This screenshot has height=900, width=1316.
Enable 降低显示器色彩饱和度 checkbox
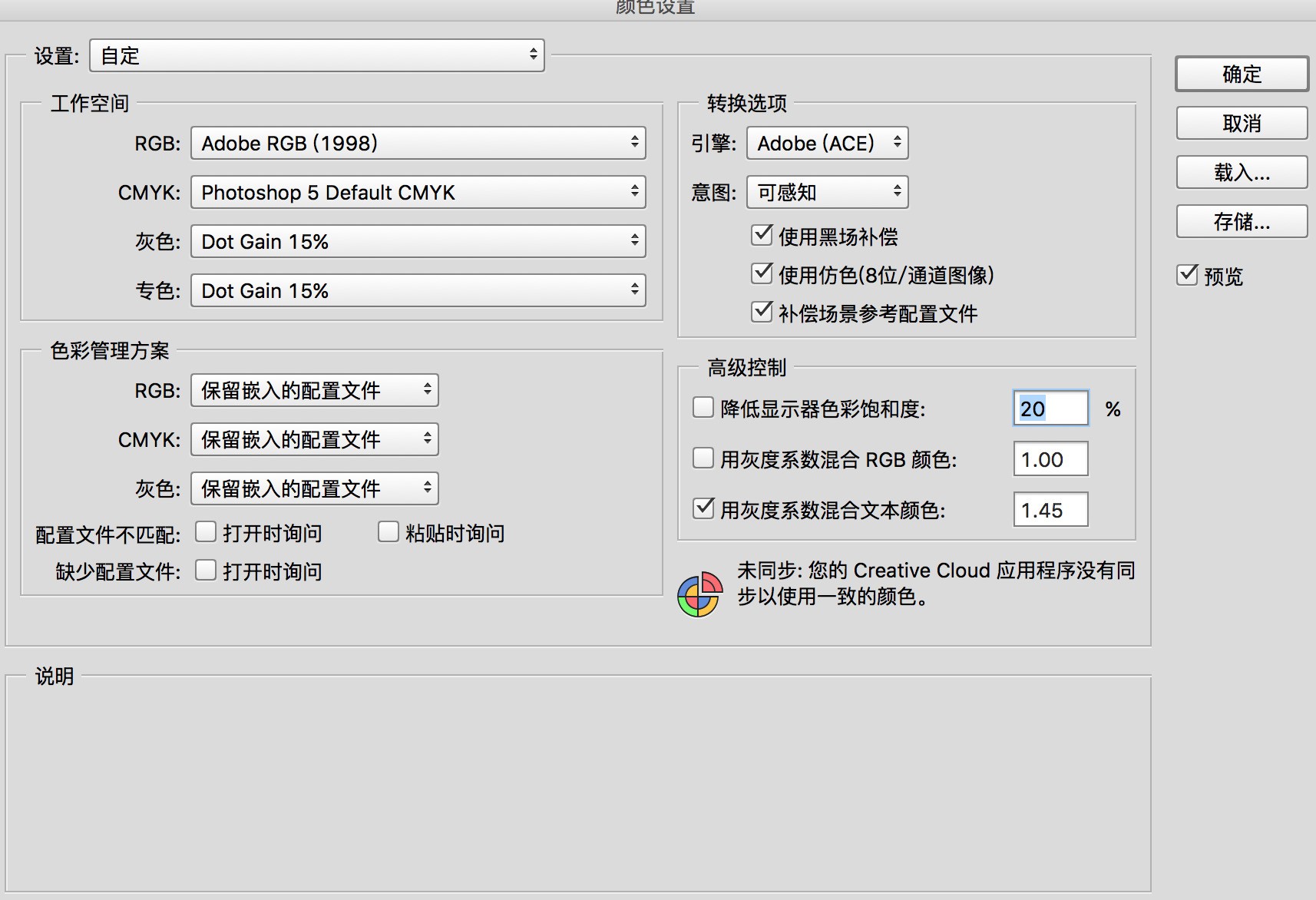703,407
